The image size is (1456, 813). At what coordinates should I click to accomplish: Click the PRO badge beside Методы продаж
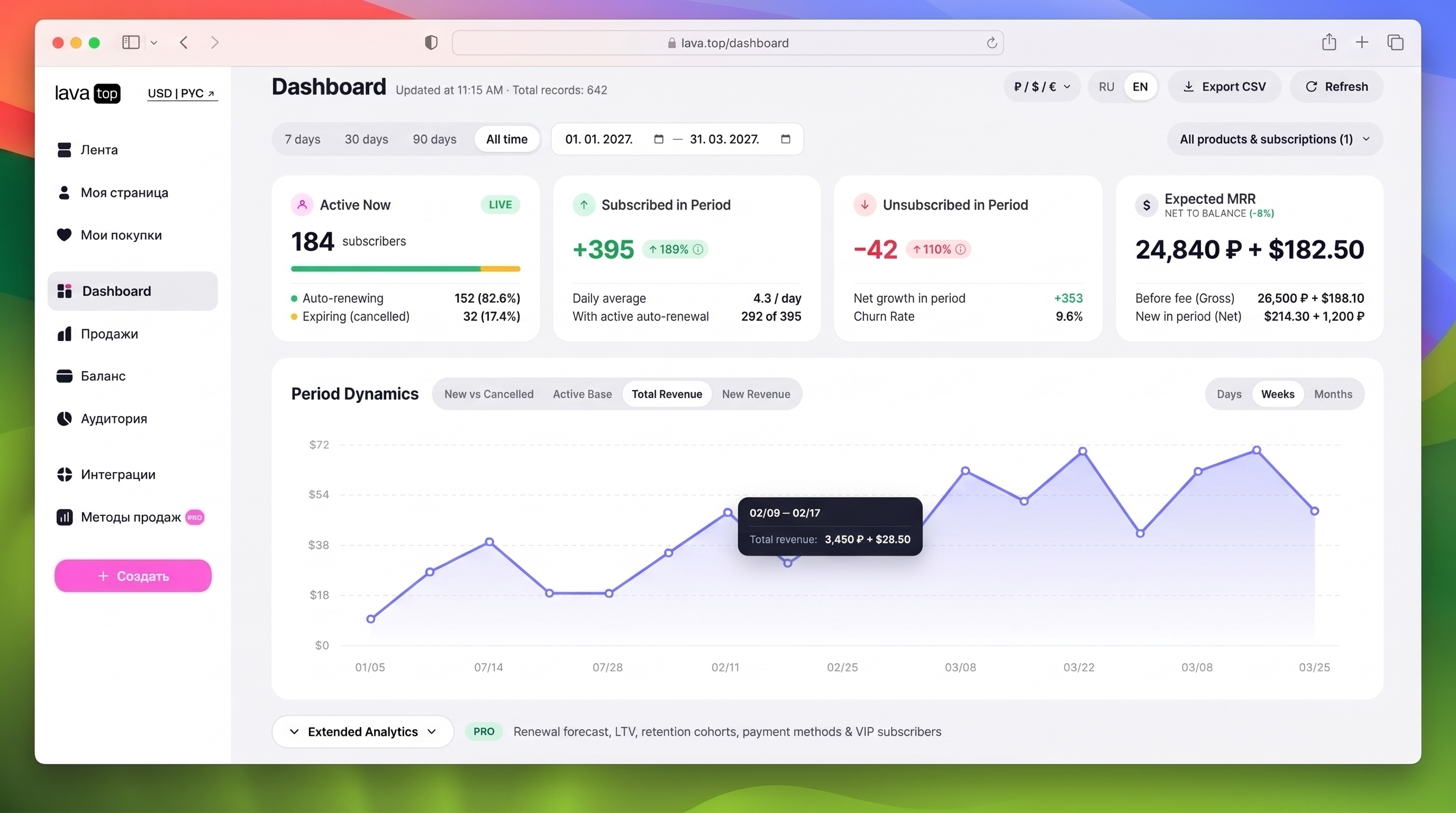[195, 517]
